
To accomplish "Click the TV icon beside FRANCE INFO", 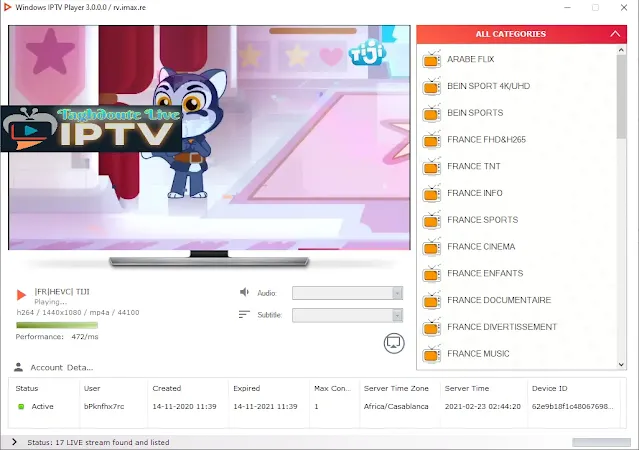I will pos(432,193).
